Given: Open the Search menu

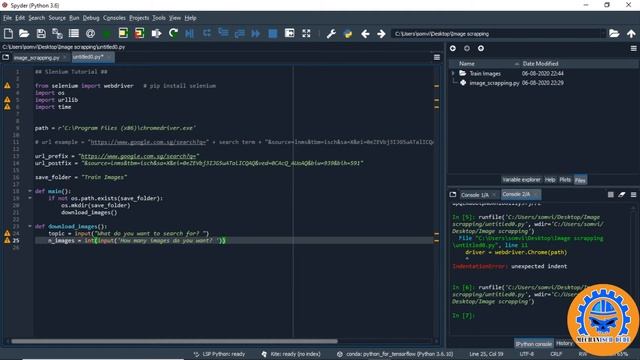Looking at the screenshot, I should [36, 18].
